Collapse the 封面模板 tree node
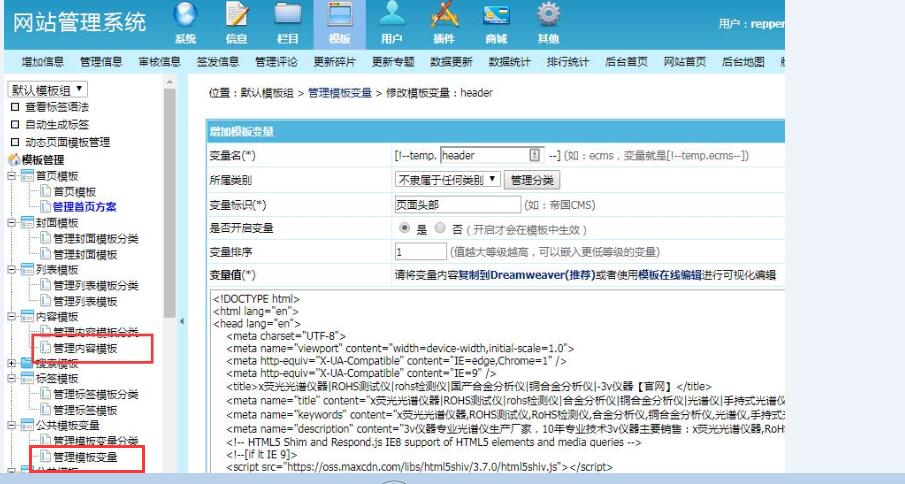Screen dimensions: 905x484 click(x=12, y=223)
